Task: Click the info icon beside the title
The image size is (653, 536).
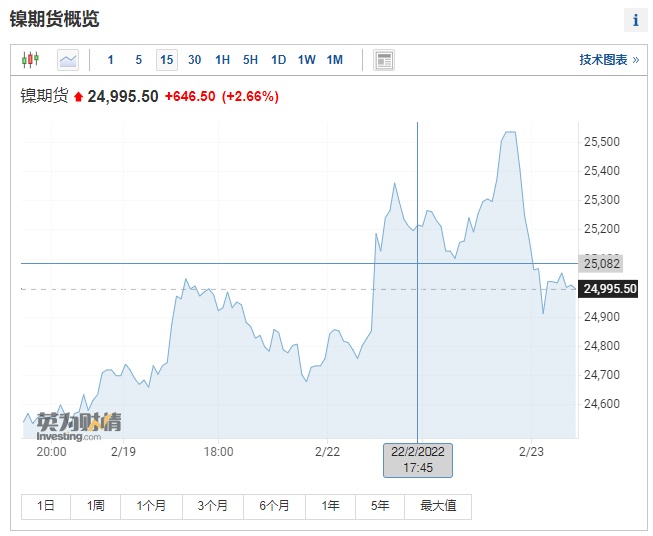Action: click(635, 21)
